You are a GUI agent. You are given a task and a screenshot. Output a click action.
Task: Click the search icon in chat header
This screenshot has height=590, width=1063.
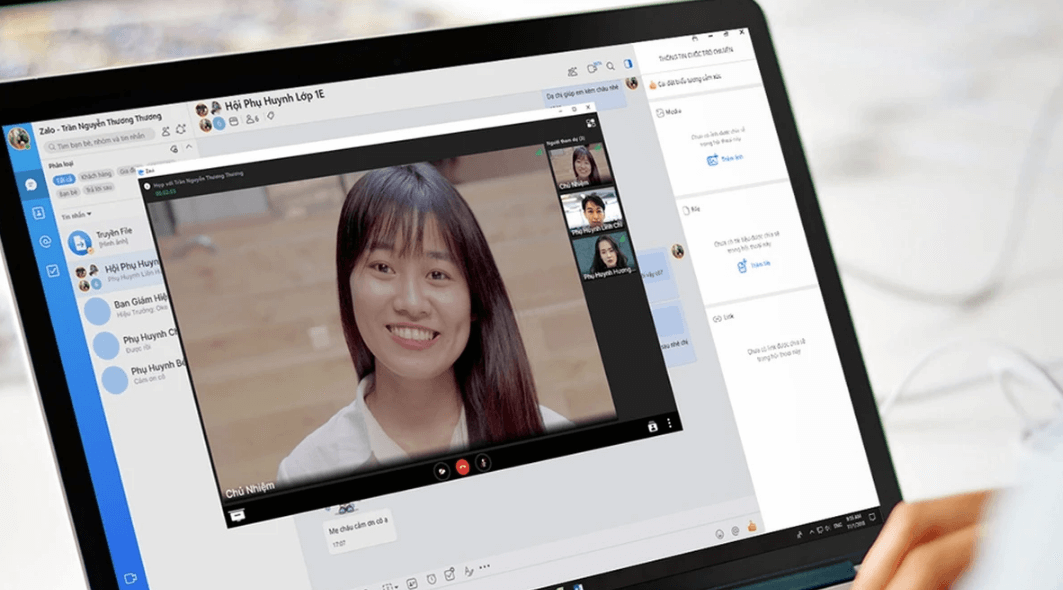point(611,67)
